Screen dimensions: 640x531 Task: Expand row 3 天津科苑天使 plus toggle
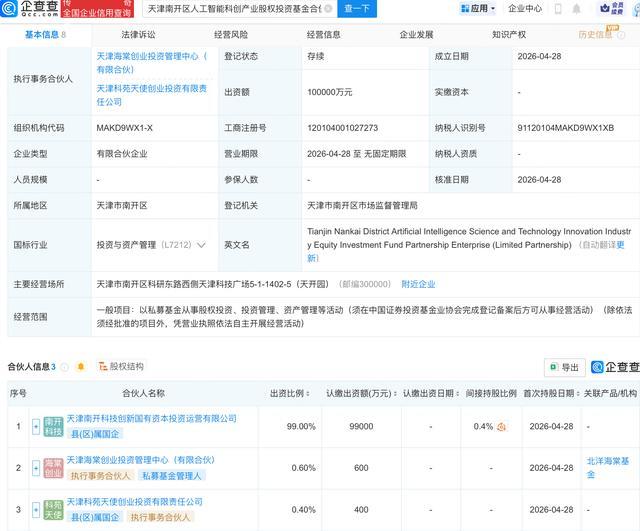pos(36,510)
